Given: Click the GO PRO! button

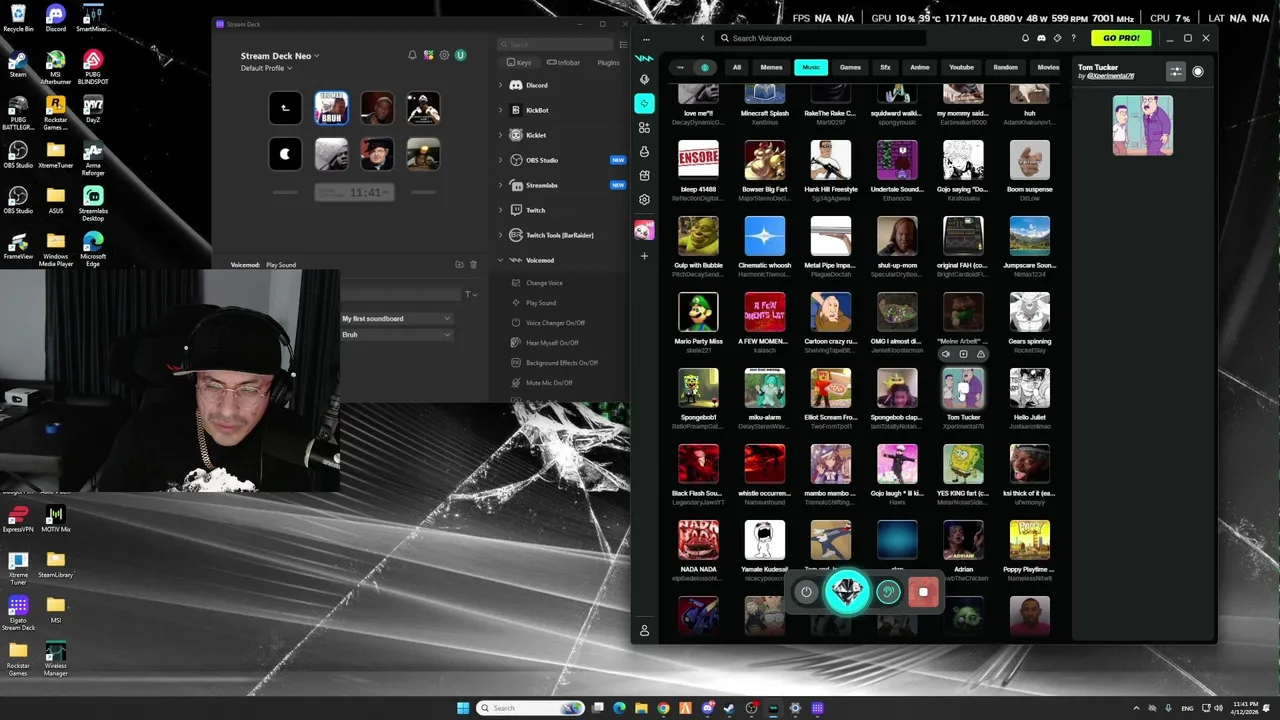Looking at the screenshot, I should [1121, 38].
